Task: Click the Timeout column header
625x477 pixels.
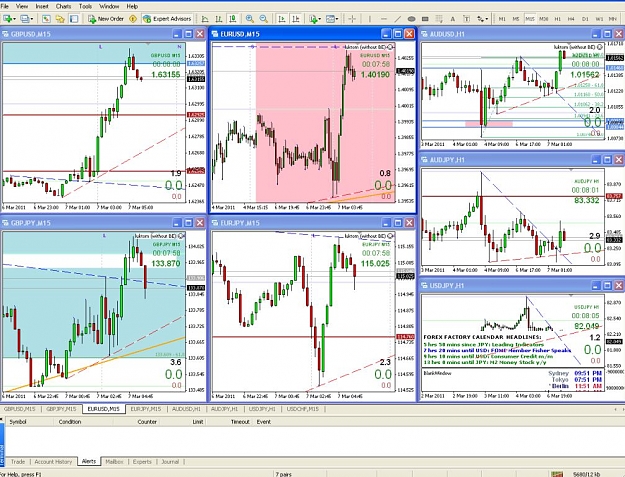Action: pos(240,422)
